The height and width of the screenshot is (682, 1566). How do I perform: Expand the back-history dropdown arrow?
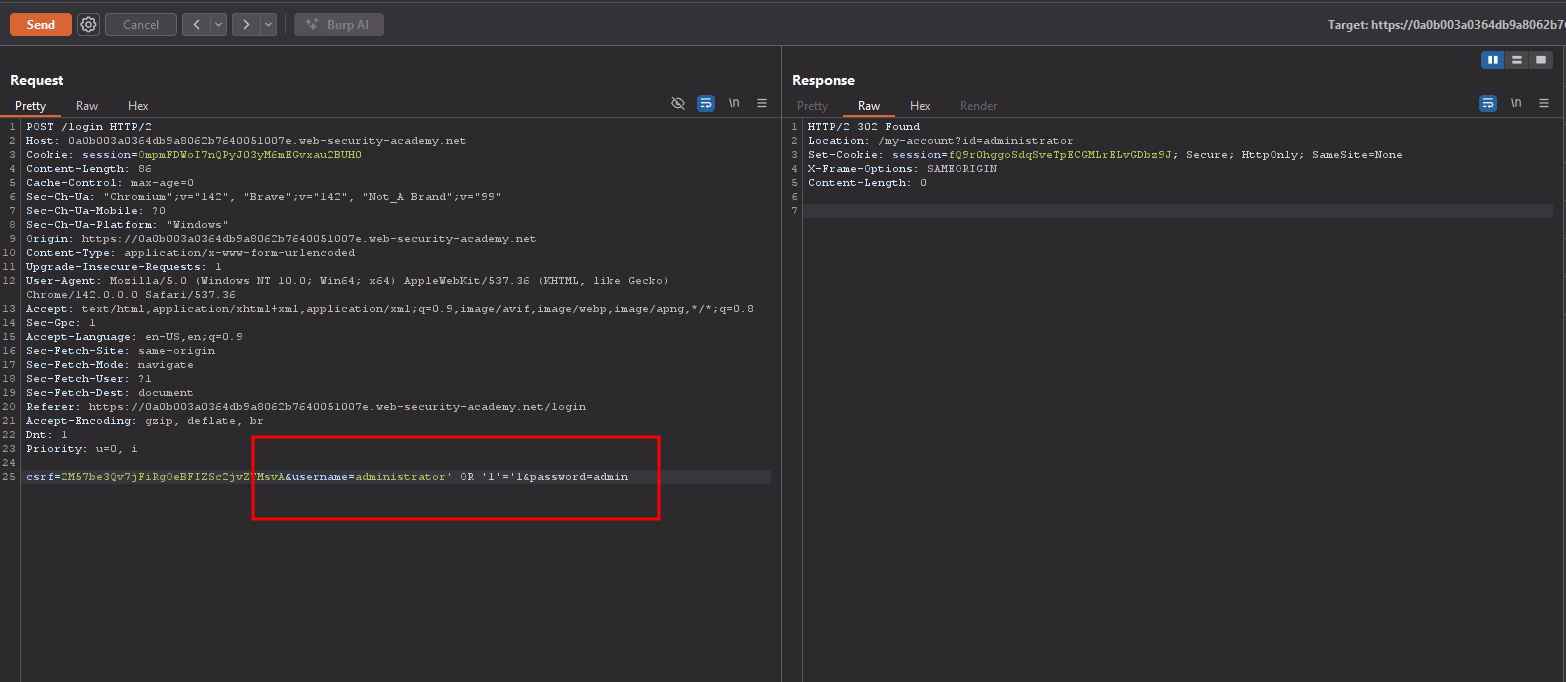tap(218, 25)
